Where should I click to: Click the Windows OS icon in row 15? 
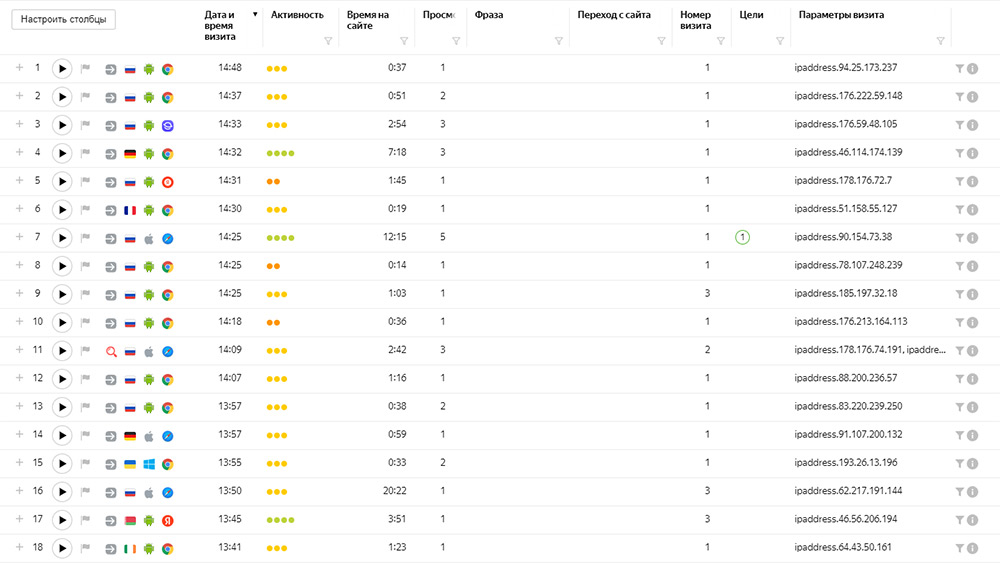click(149, 464)
